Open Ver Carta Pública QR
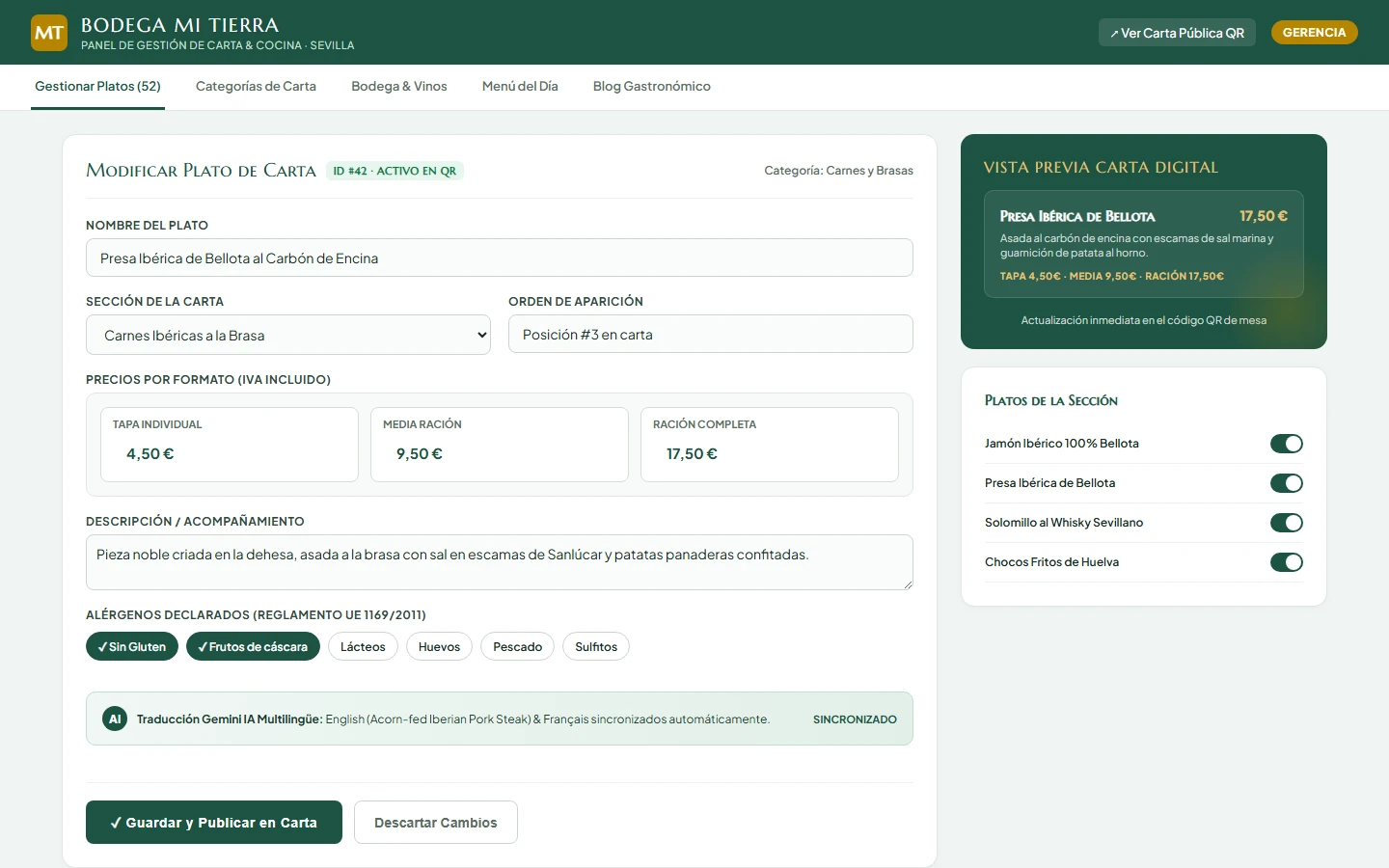 (1177, 33)
